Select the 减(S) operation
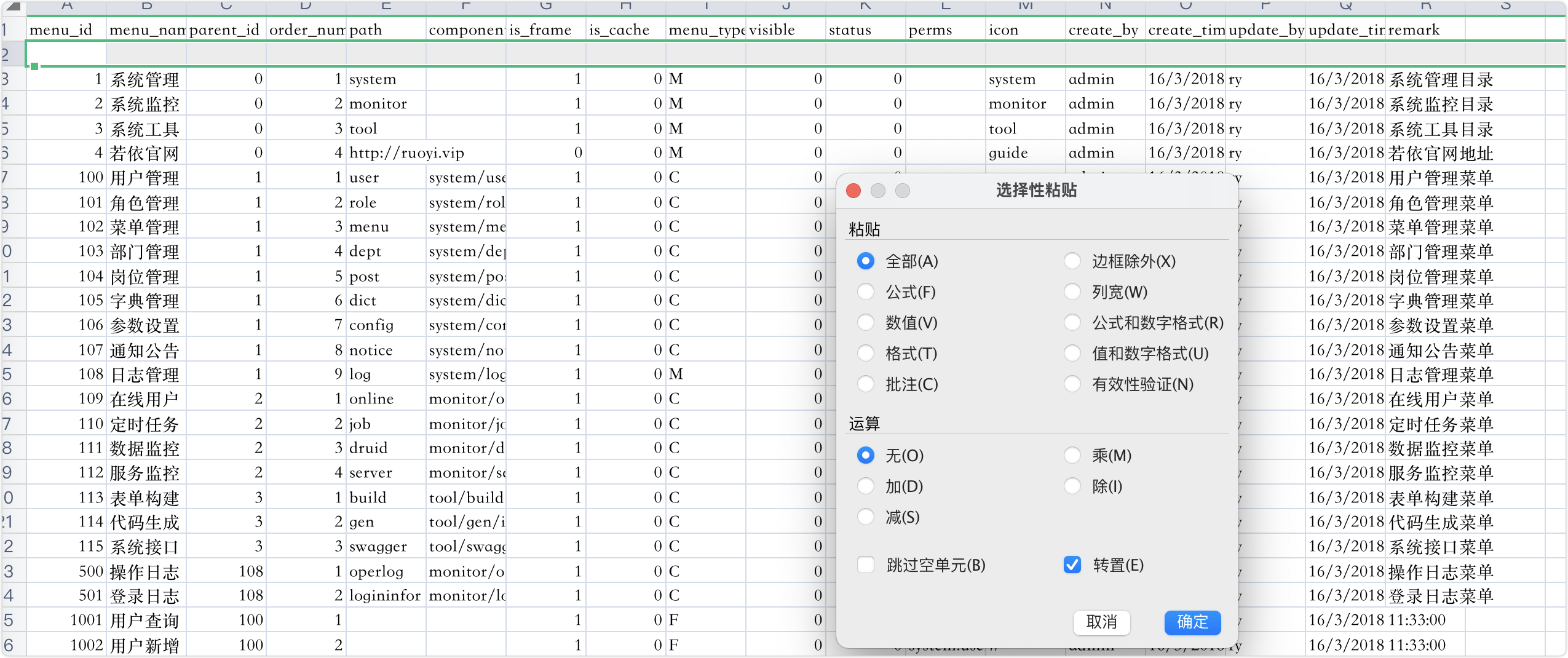Image resolution: width=1568 pixels, height=658 pixels. 865,517
